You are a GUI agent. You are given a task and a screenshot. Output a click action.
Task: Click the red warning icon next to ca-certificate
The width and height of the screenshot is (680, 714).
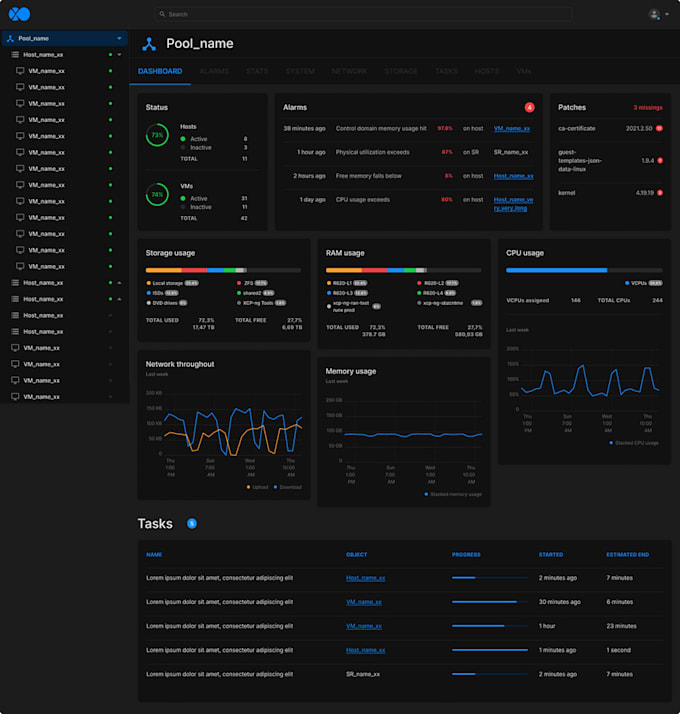tap(661, 129)
